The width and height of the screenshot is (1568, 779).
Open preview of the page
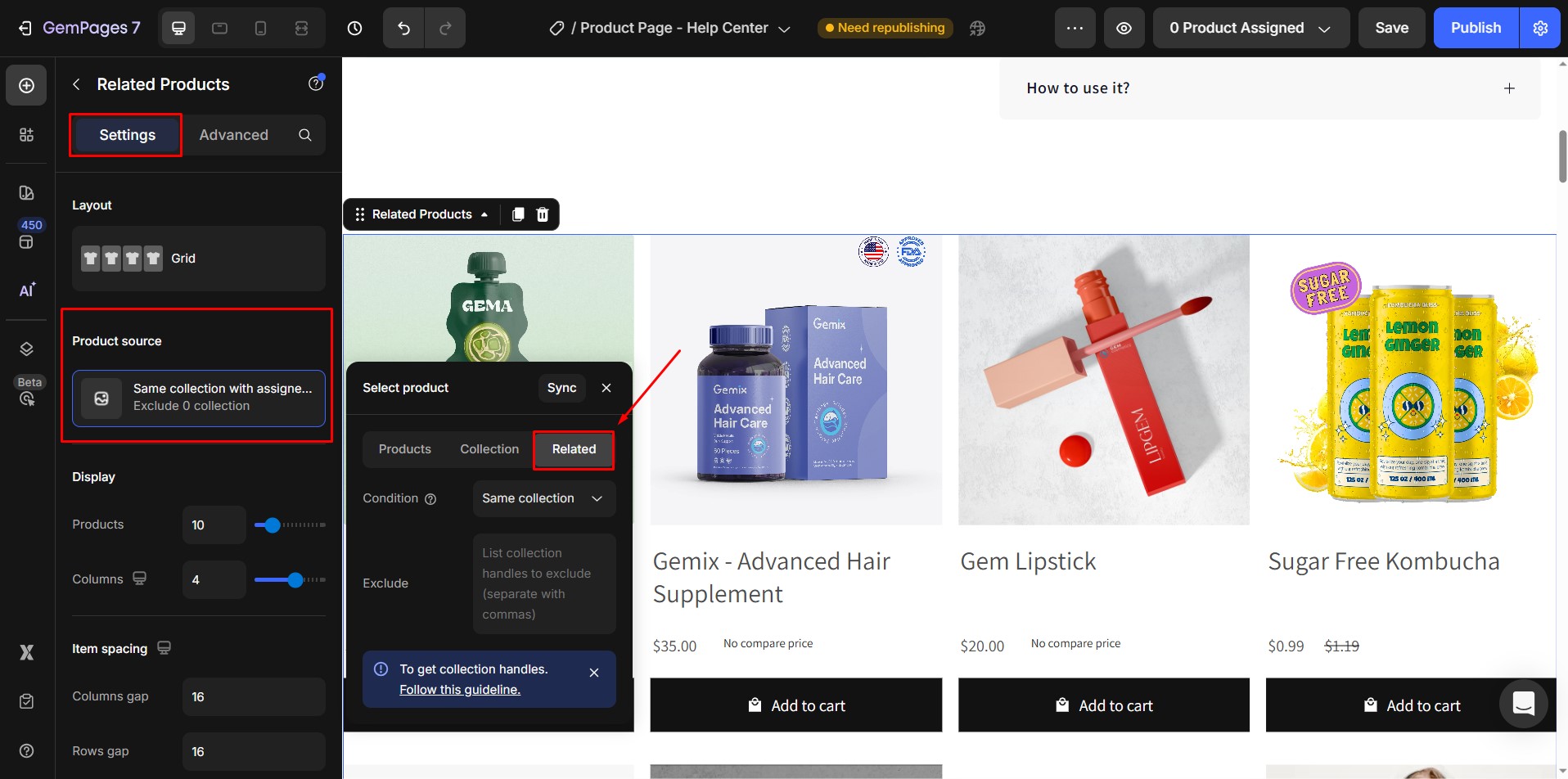point(1124,27)
